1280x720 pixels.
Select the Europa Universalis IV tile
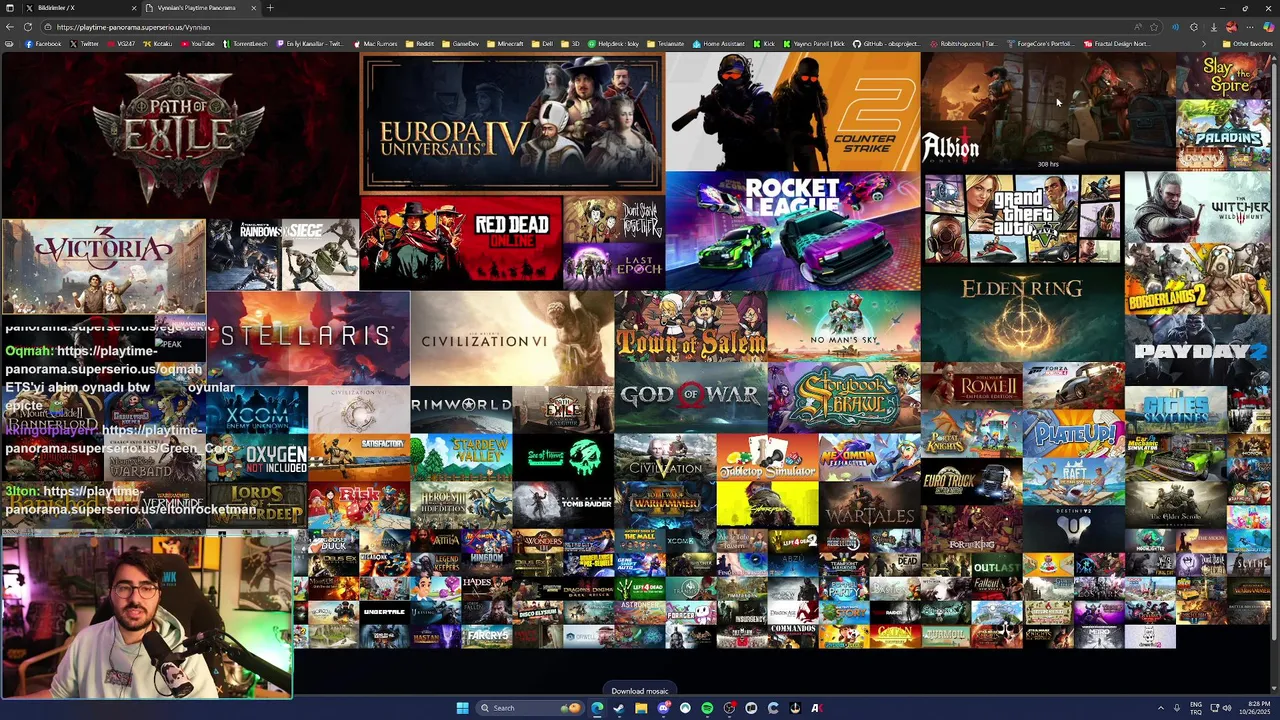pos(512,123)
